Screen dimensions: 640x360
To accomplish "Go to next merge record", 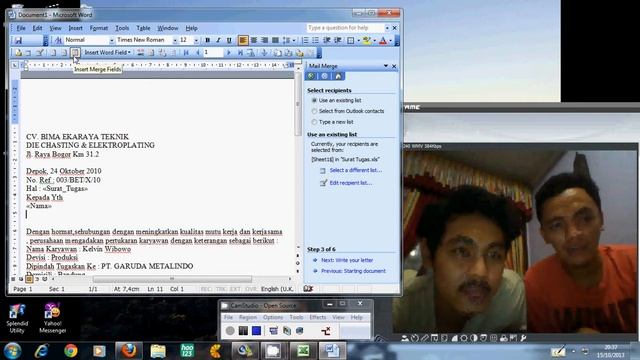I will (229, 53).
